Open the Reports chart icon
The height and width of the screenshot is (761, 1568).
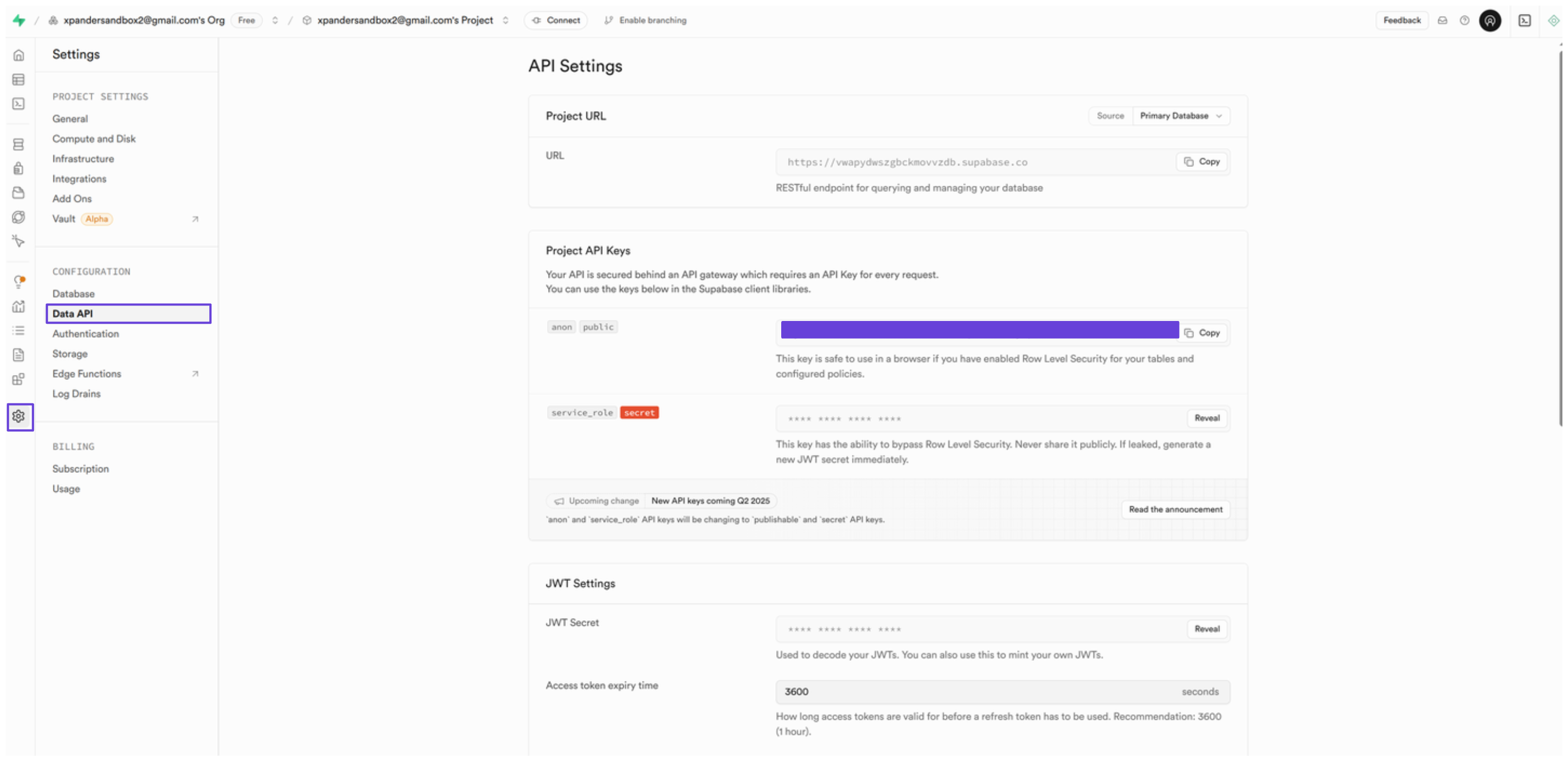(x=19, y=306)
